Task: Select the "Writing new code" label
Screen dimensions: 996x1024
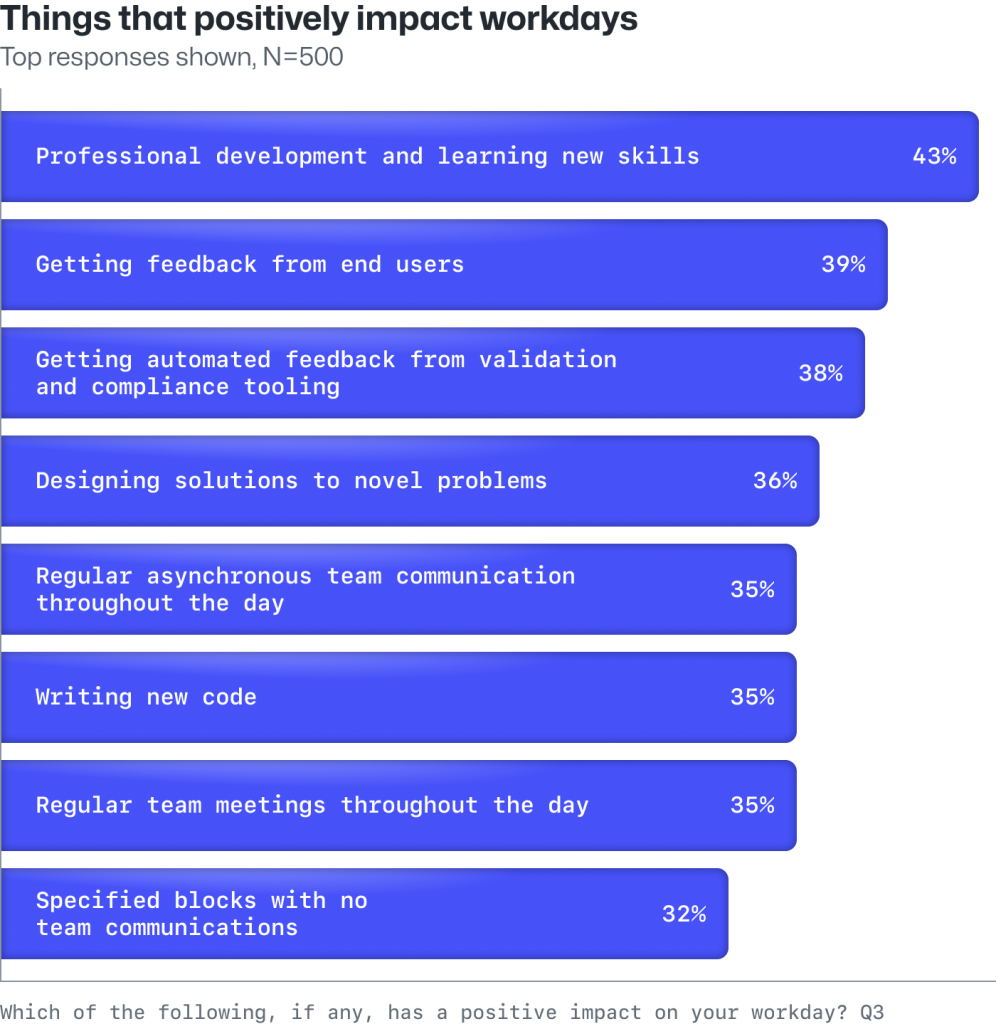Action: (x=146, y=697)
